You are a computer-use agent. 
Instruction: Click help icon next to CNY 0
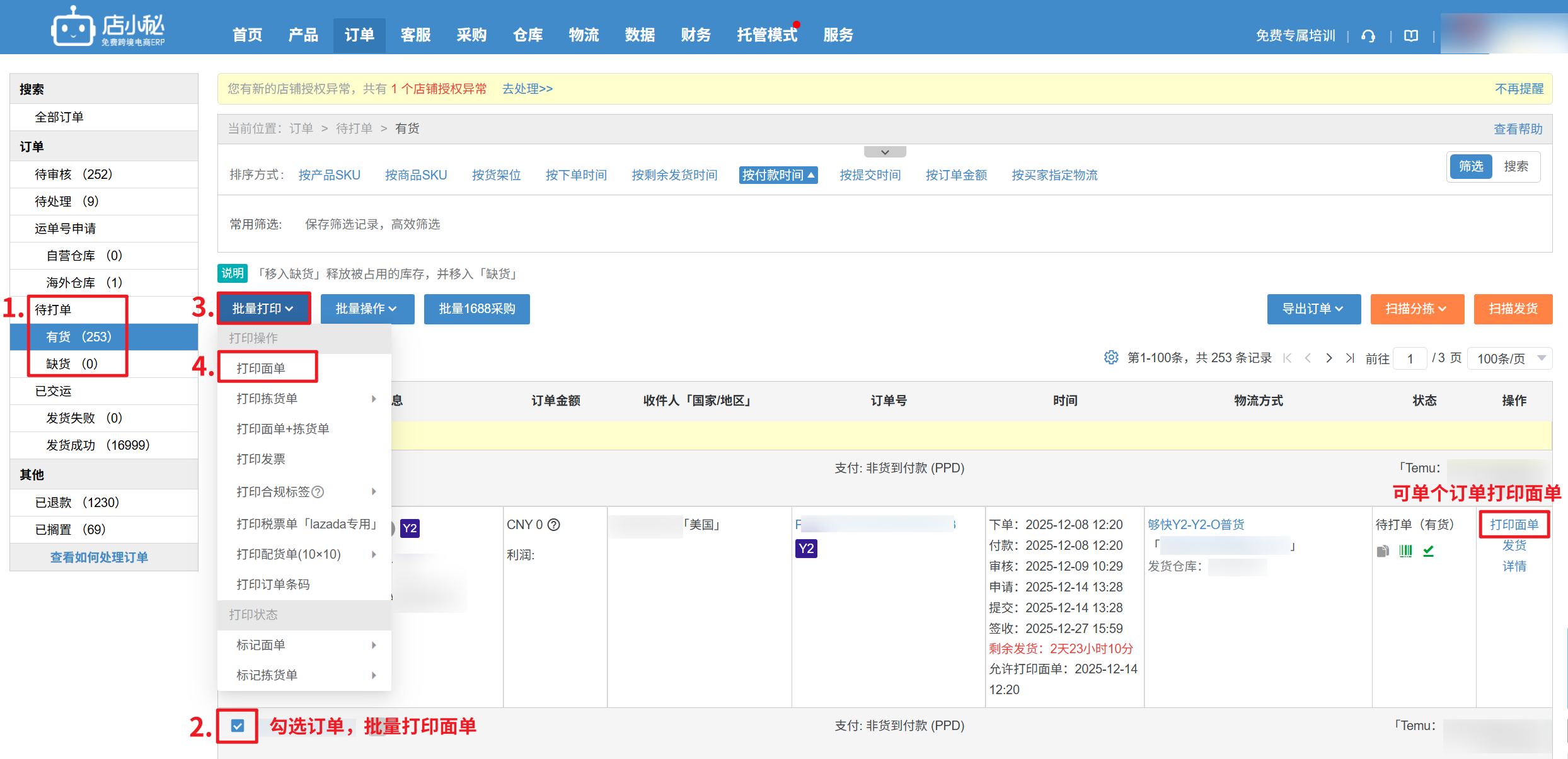pyautogui.click(x=554, y=525)
